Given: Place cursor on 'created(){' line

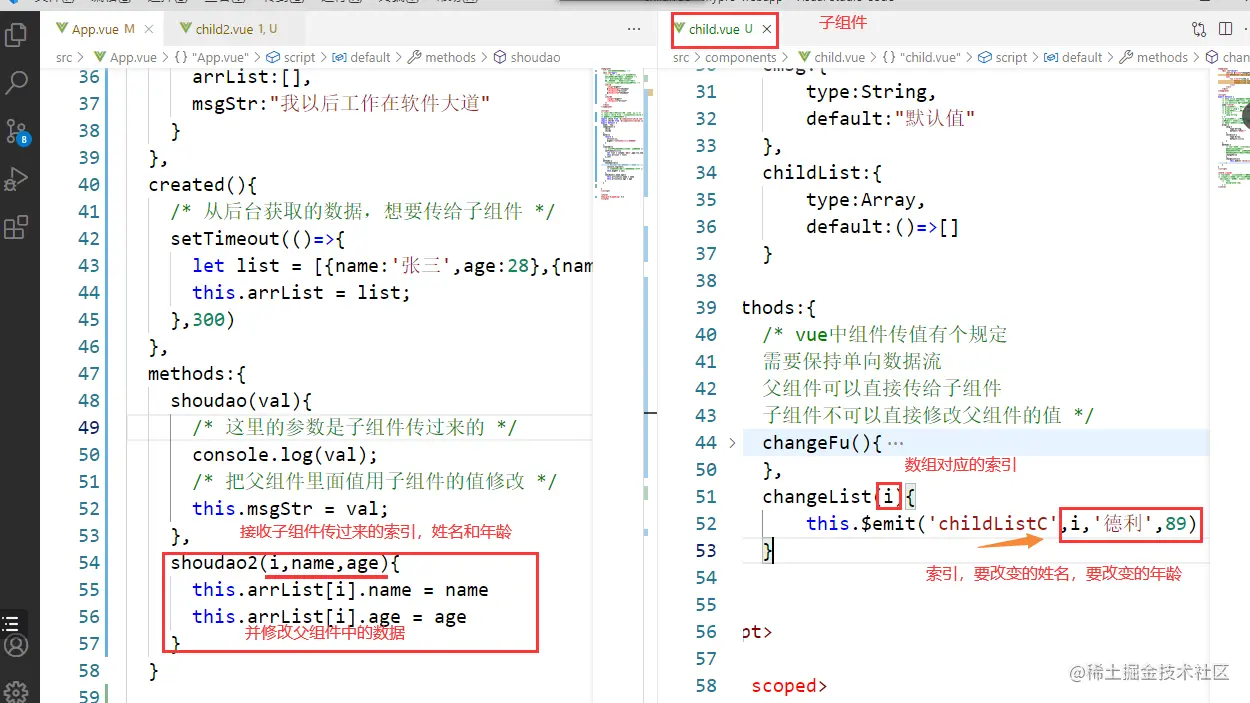Looking at the screenshot, I should coord(203,184).
